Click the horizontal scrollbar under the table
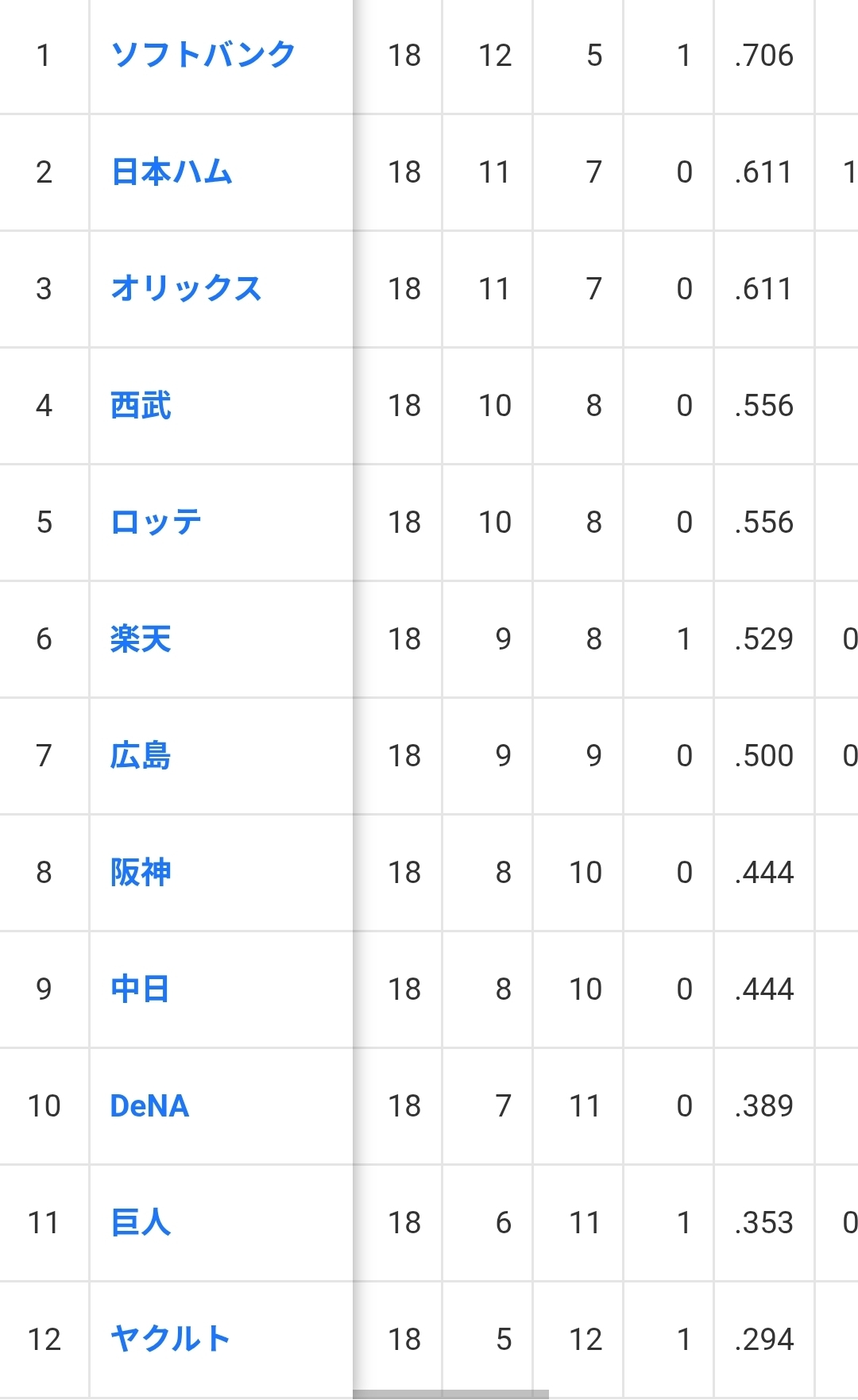This screenshot has height=1400, width=858. coord(450,1394)
